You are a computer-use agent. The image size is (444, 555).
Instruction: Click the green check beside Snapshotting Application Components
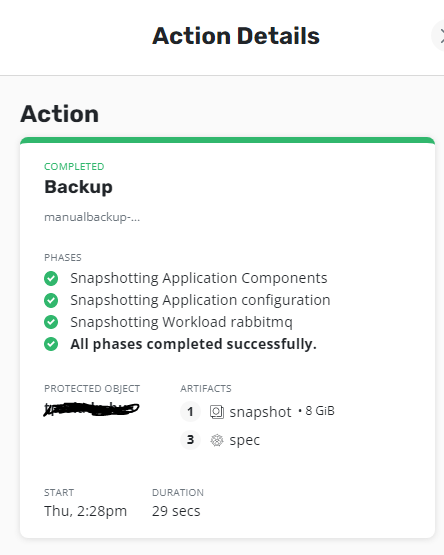click(x=51, y=278)
